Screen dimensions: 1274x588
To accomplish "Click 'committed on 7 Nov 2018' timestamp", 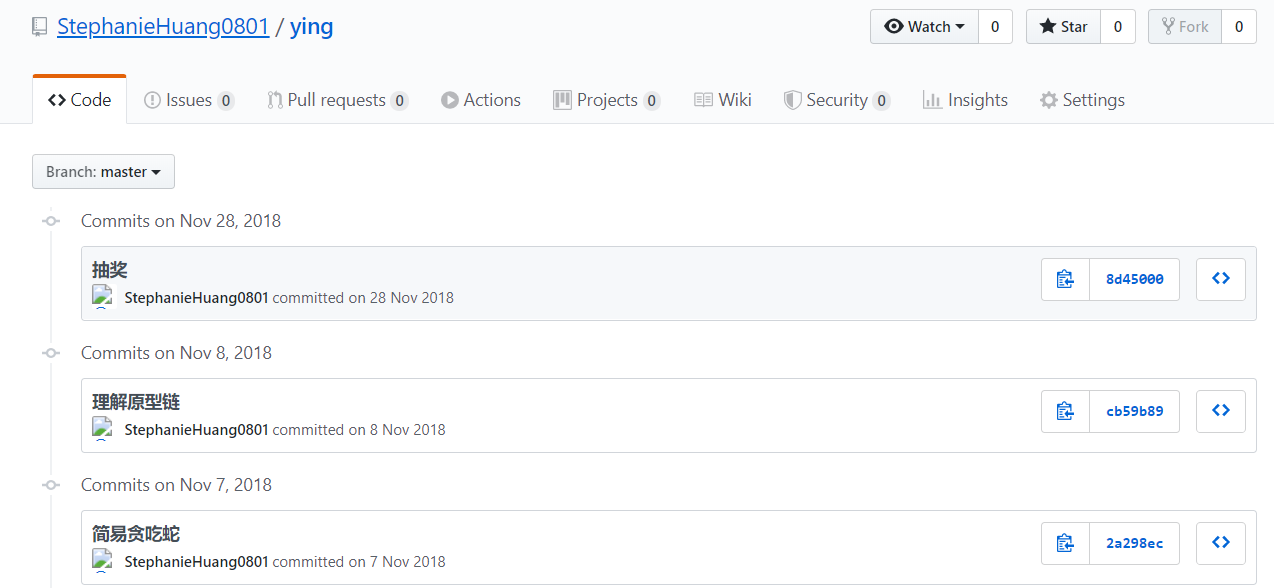I will click(359, 562).
